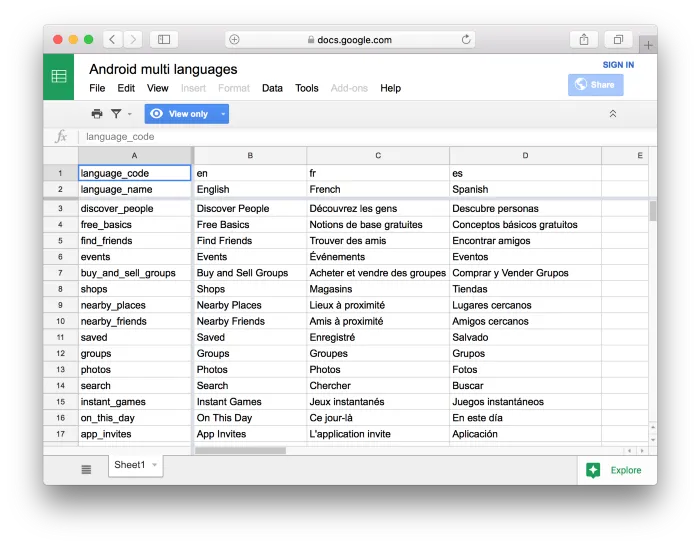Screen dimensions: 700x546
Task: Go back in Safari browser
Action: (113, 39)
